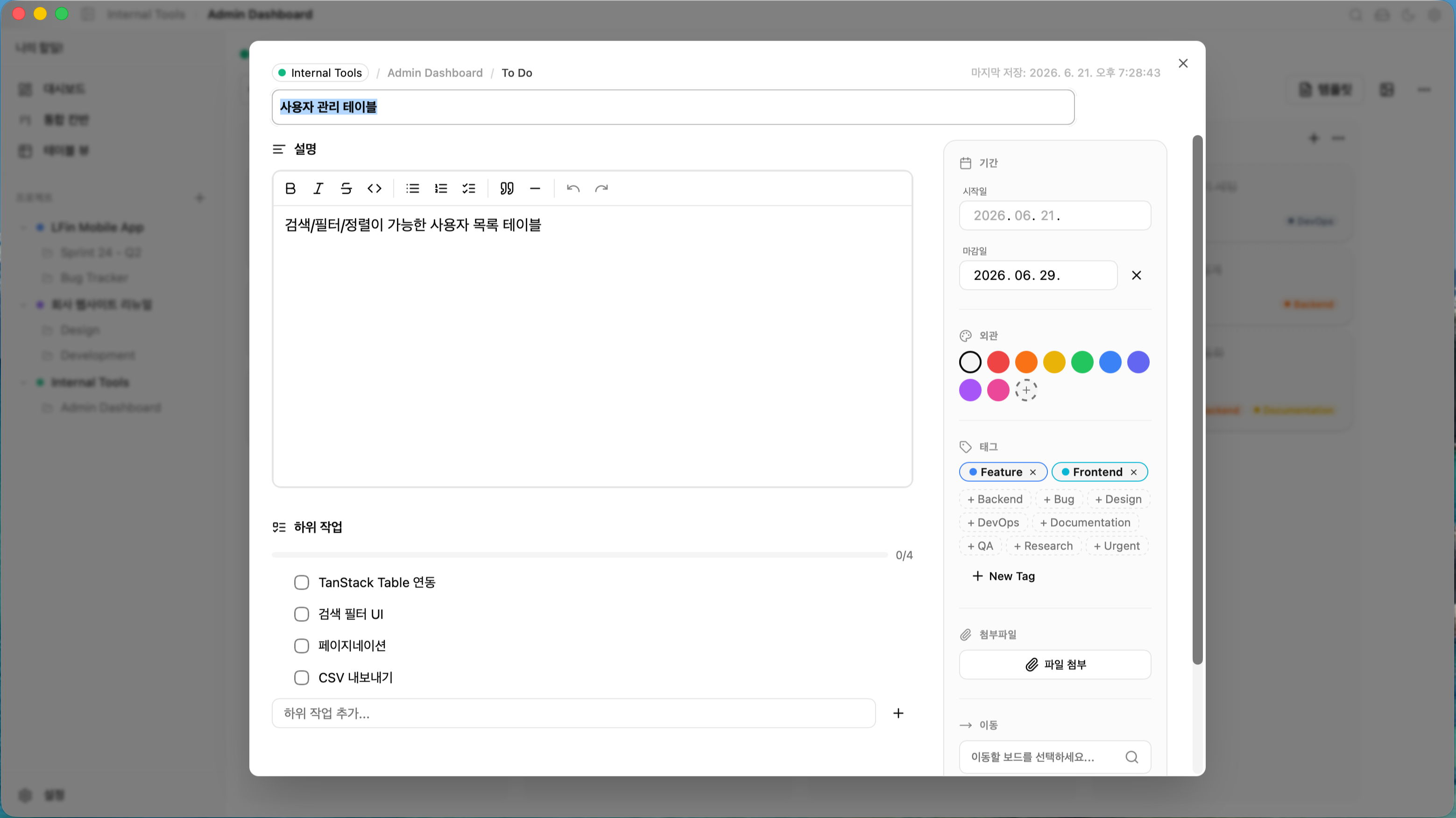1456x818 pixels.
Task: Close the task detail dialog
Action: point(1183,63)
